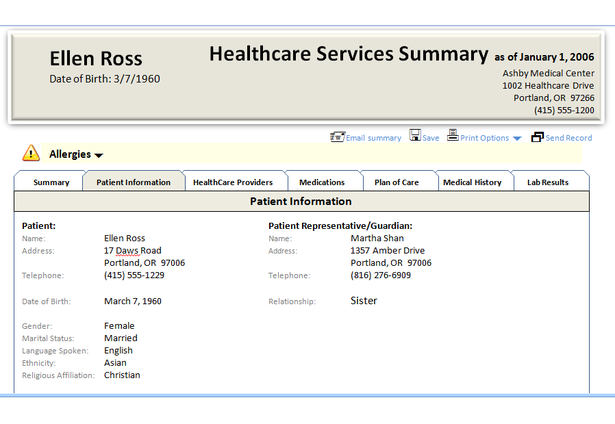Click the patient name value Ellen Ross
The height and width of the screenshot is (424, 615).
[124, 238]
